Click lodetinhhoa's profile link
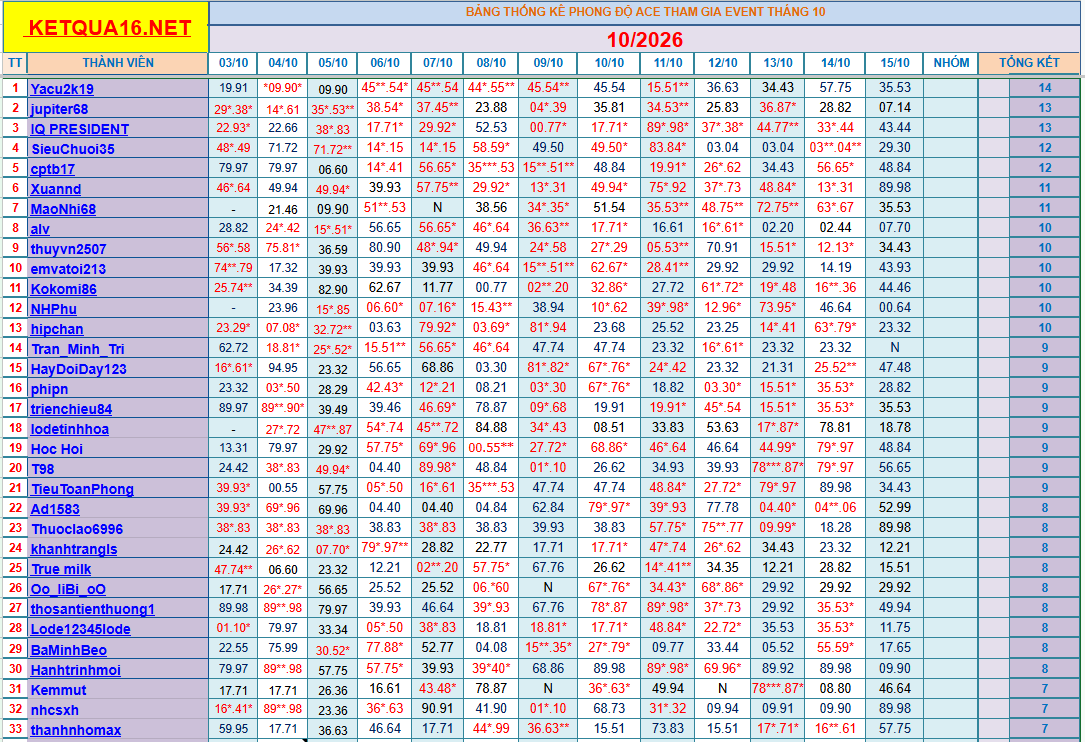 coord(70,429)
